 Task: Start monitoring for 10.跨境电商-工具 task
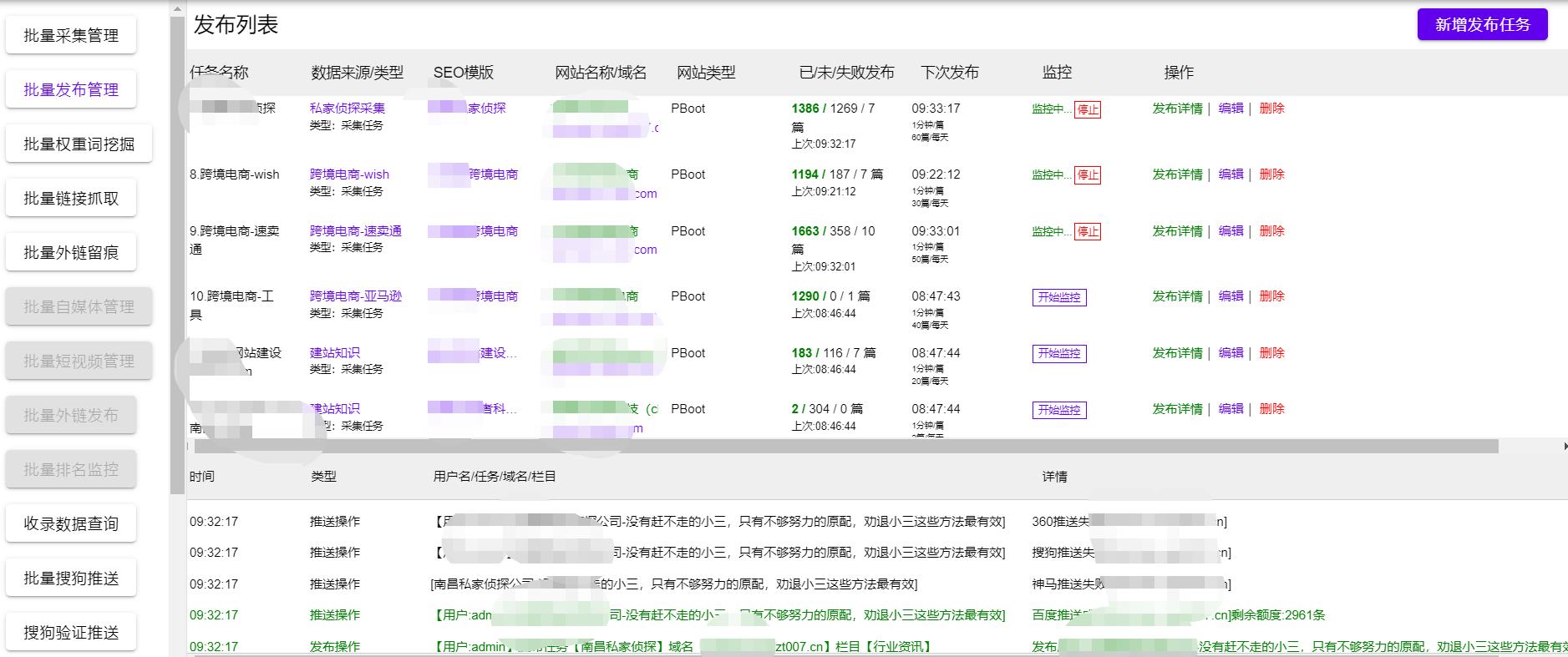point(1058,297)
